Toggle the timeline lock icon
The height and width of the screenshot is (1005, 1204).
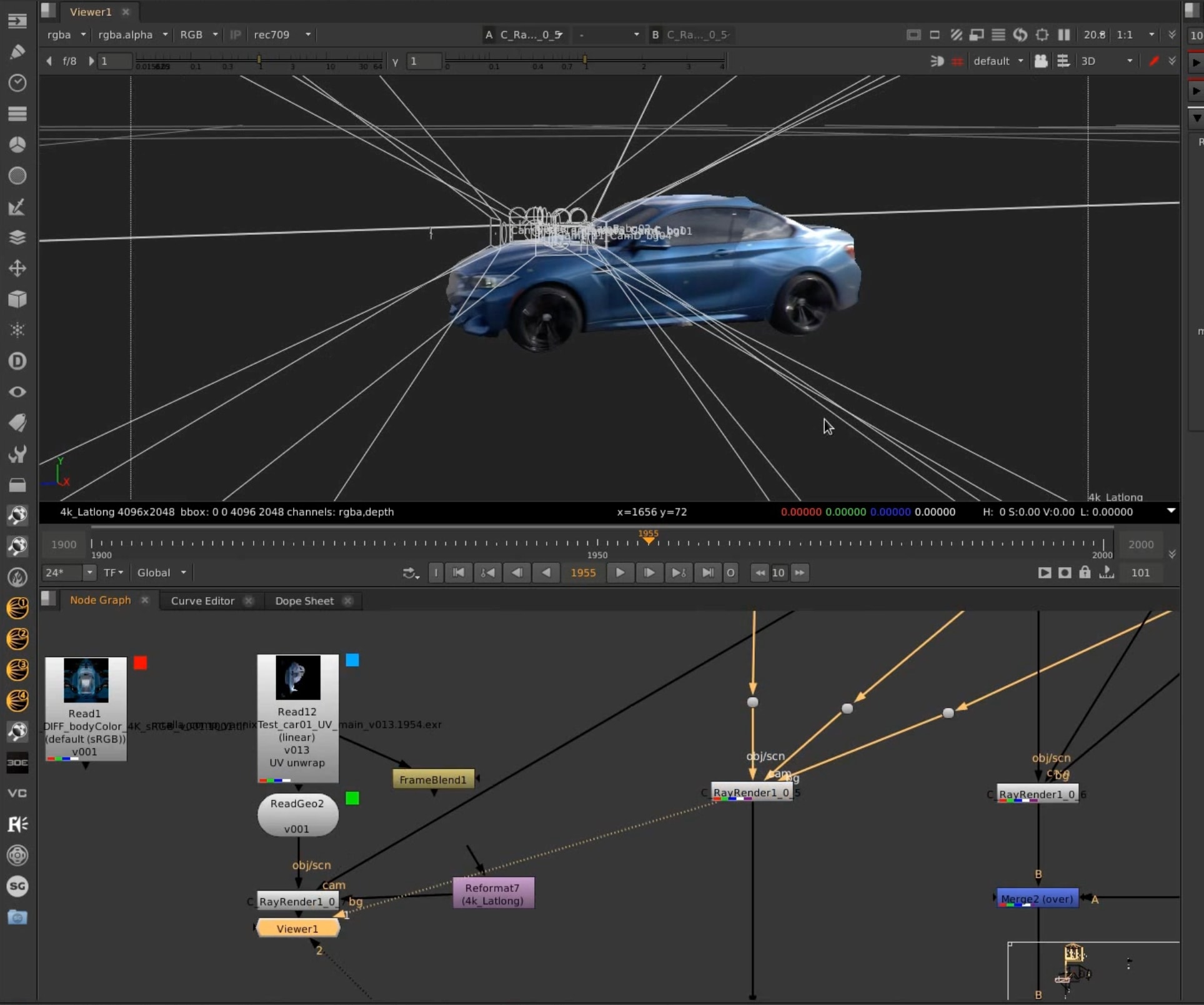click(1085, 573)
